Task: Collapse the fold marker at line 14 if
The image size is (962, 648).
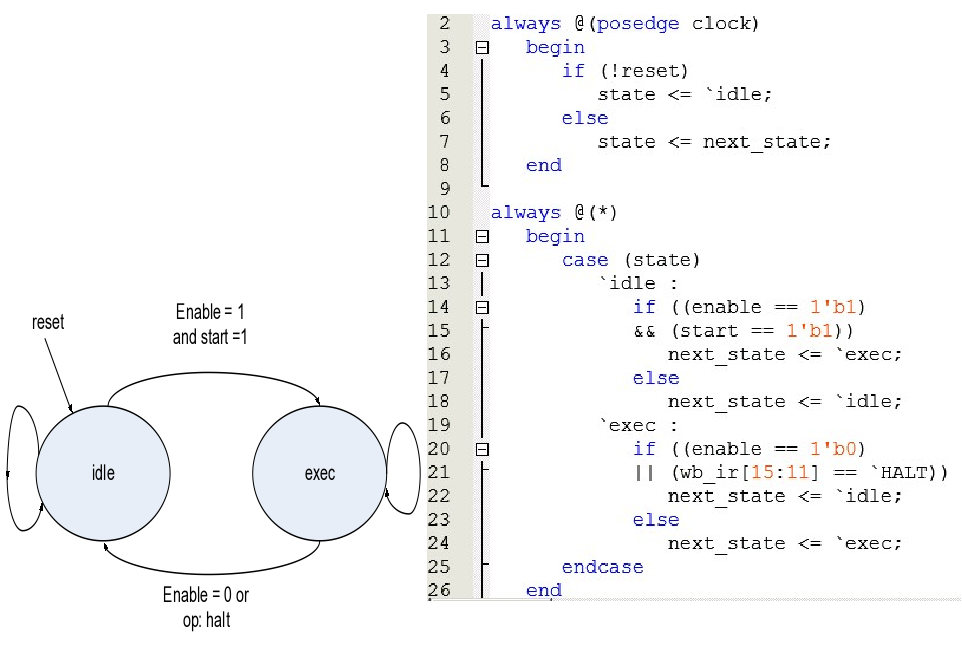Action: click(x=482, y=307)
